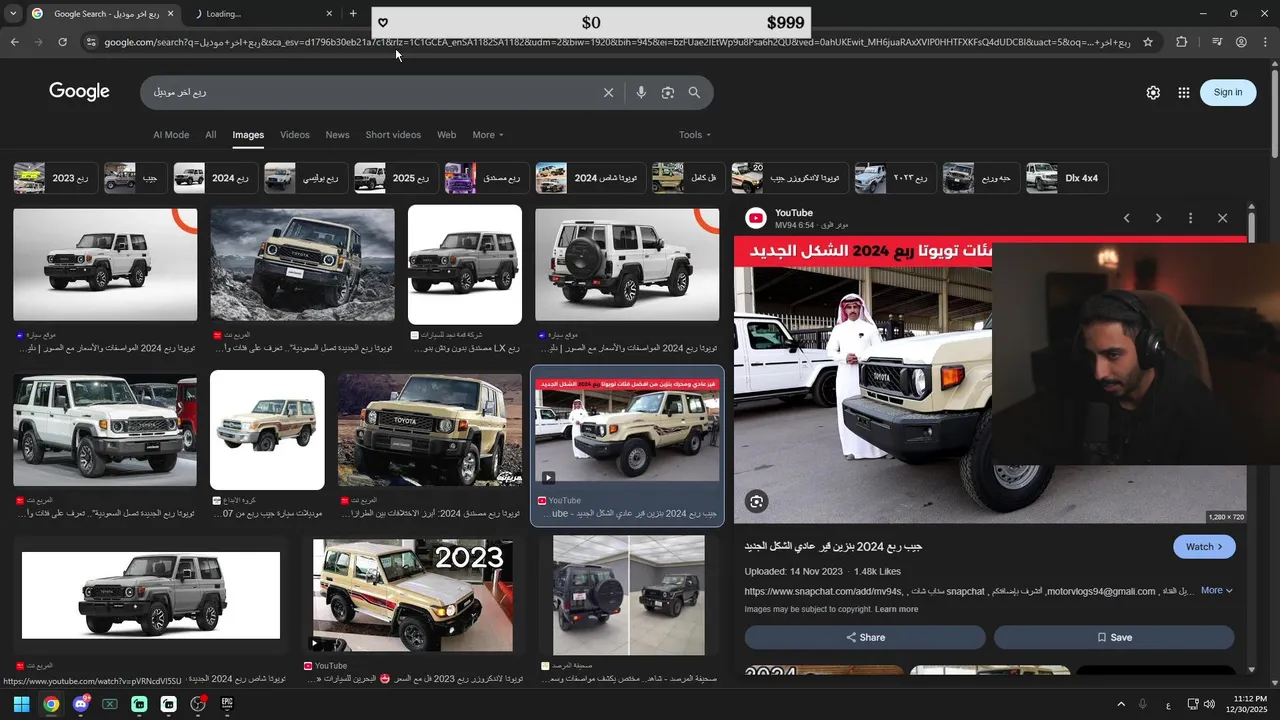Click the Chrome address bar URL

pos(617,42)
